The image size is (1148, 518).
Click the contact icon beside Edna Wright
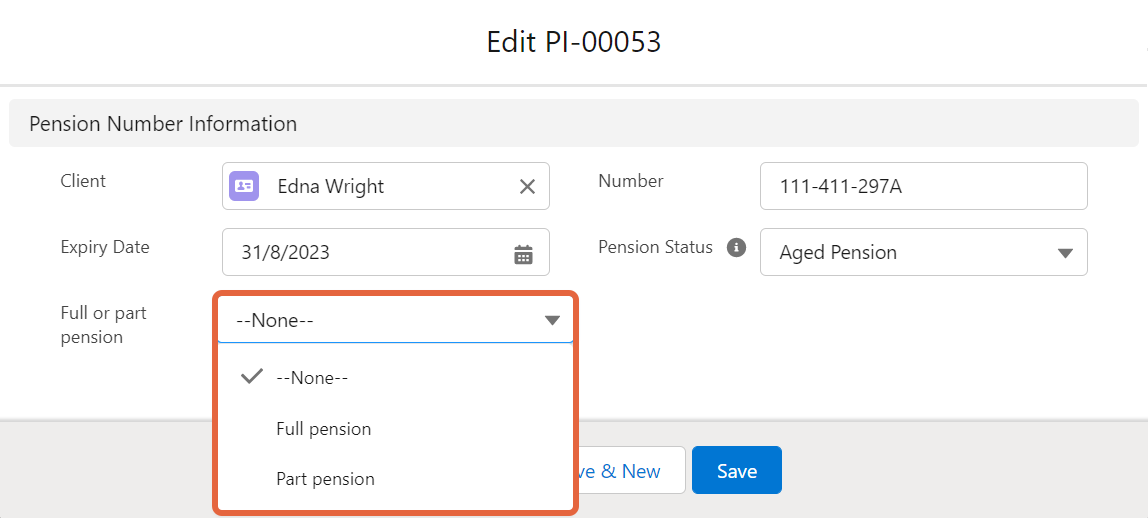point(244,186)
